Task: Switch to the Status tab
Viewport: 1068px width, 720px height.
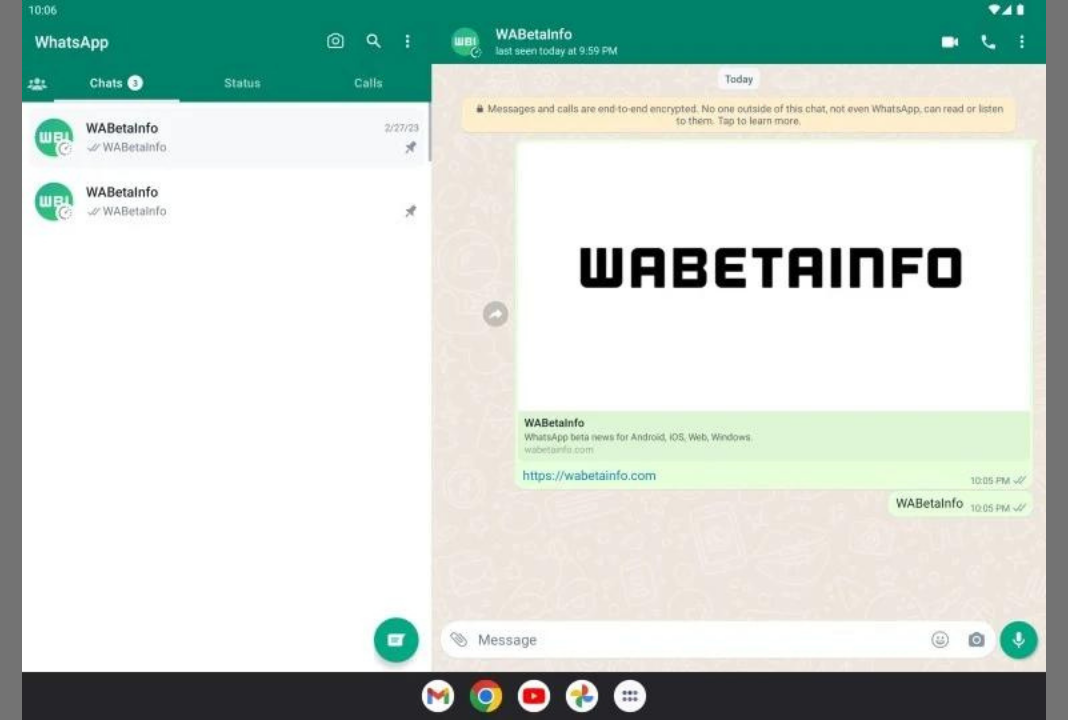Action: click(242, 83)
